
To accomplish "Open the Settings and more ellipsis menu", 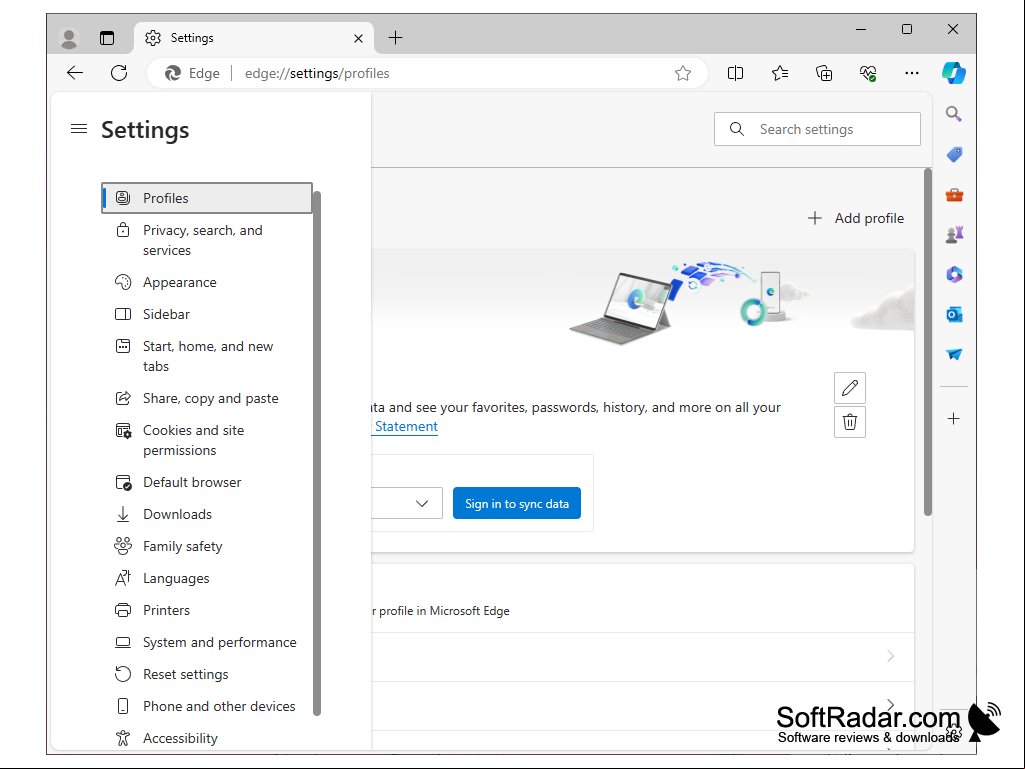I will click(x=912, y=73).
